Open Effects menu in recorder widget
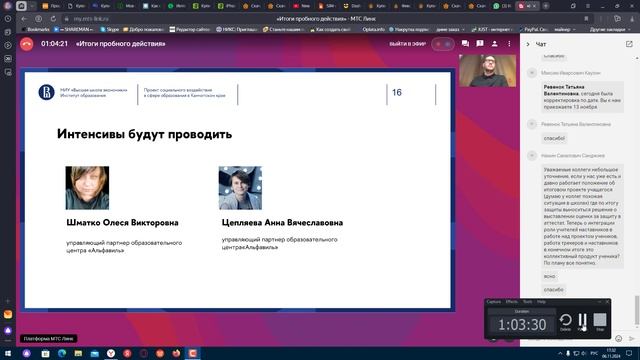The height and width of the screenshot is (360, 640). (x=511, y=302)
